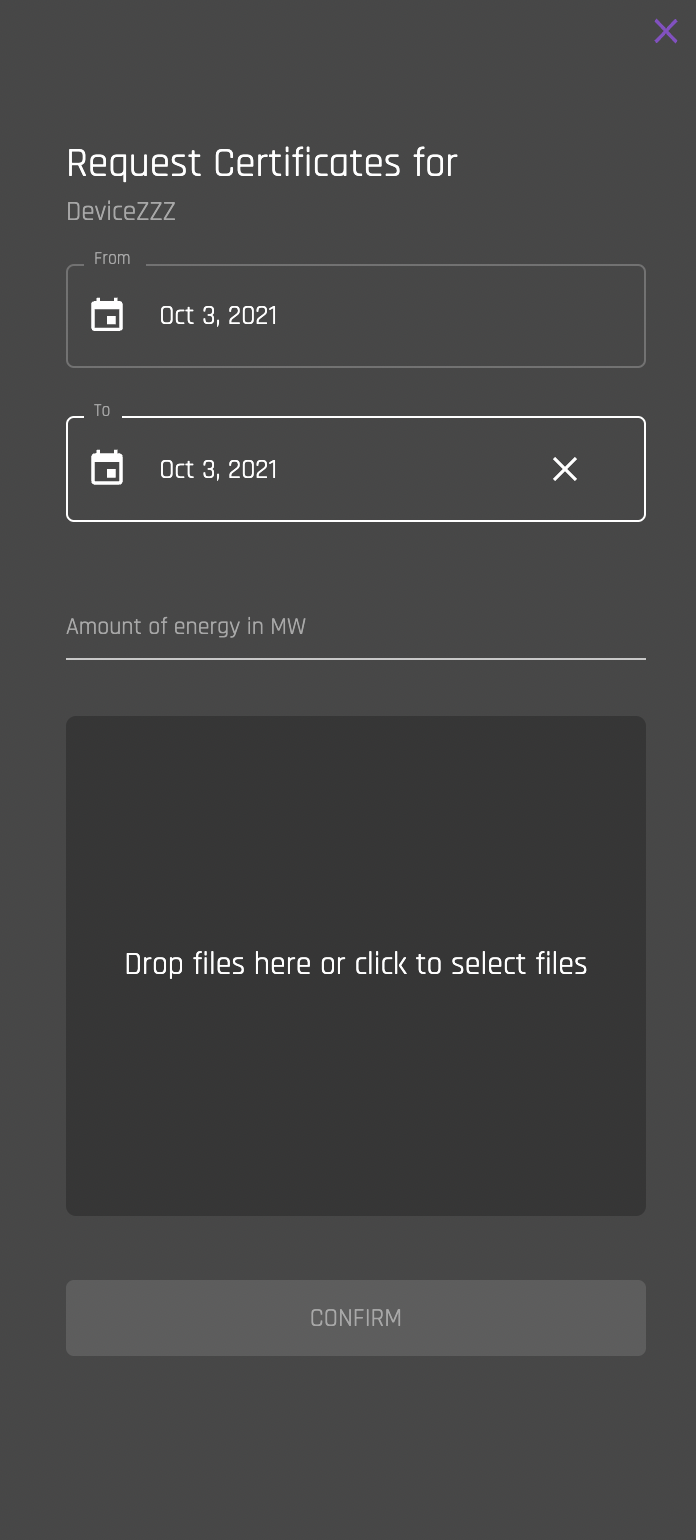This screenshot has width=696, height=1540.
Task: Click the Request Certificates for heading
Action: [x=262, y=163]
